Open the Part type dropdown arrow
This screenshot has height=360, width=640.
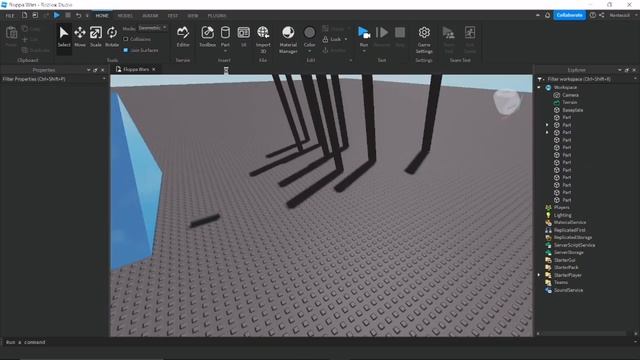click(225, 51)
